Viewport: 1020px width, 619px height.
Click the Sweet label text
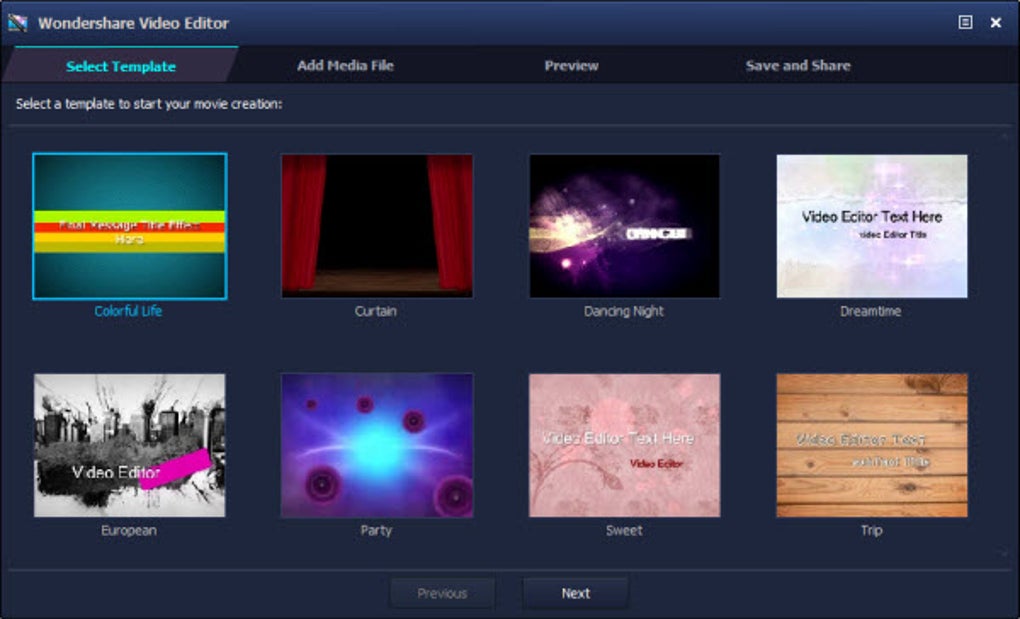pyautogui.click(x=624, y=530)
